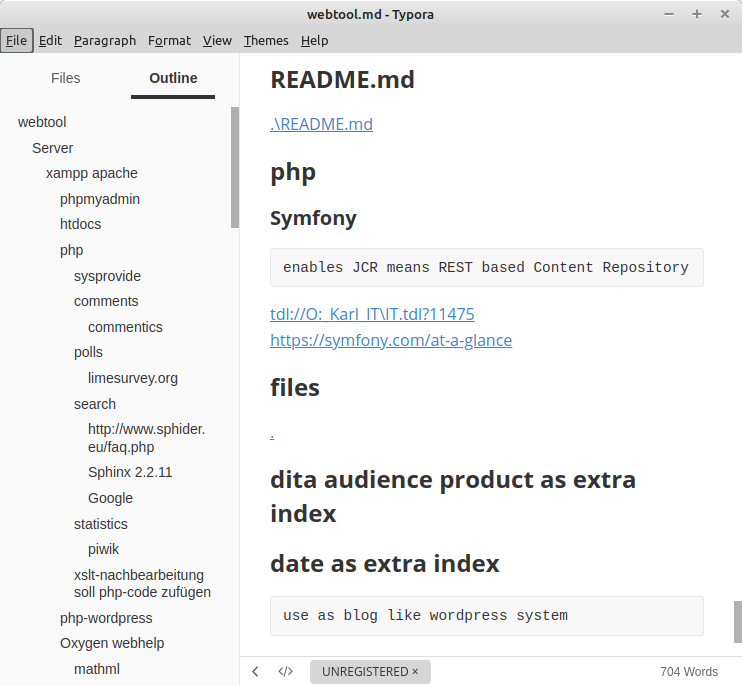Screen dimensions: 742x686
Task: Jump to xslt-nachbearbeitung outline entry
Action: click(x=142, y=583)
